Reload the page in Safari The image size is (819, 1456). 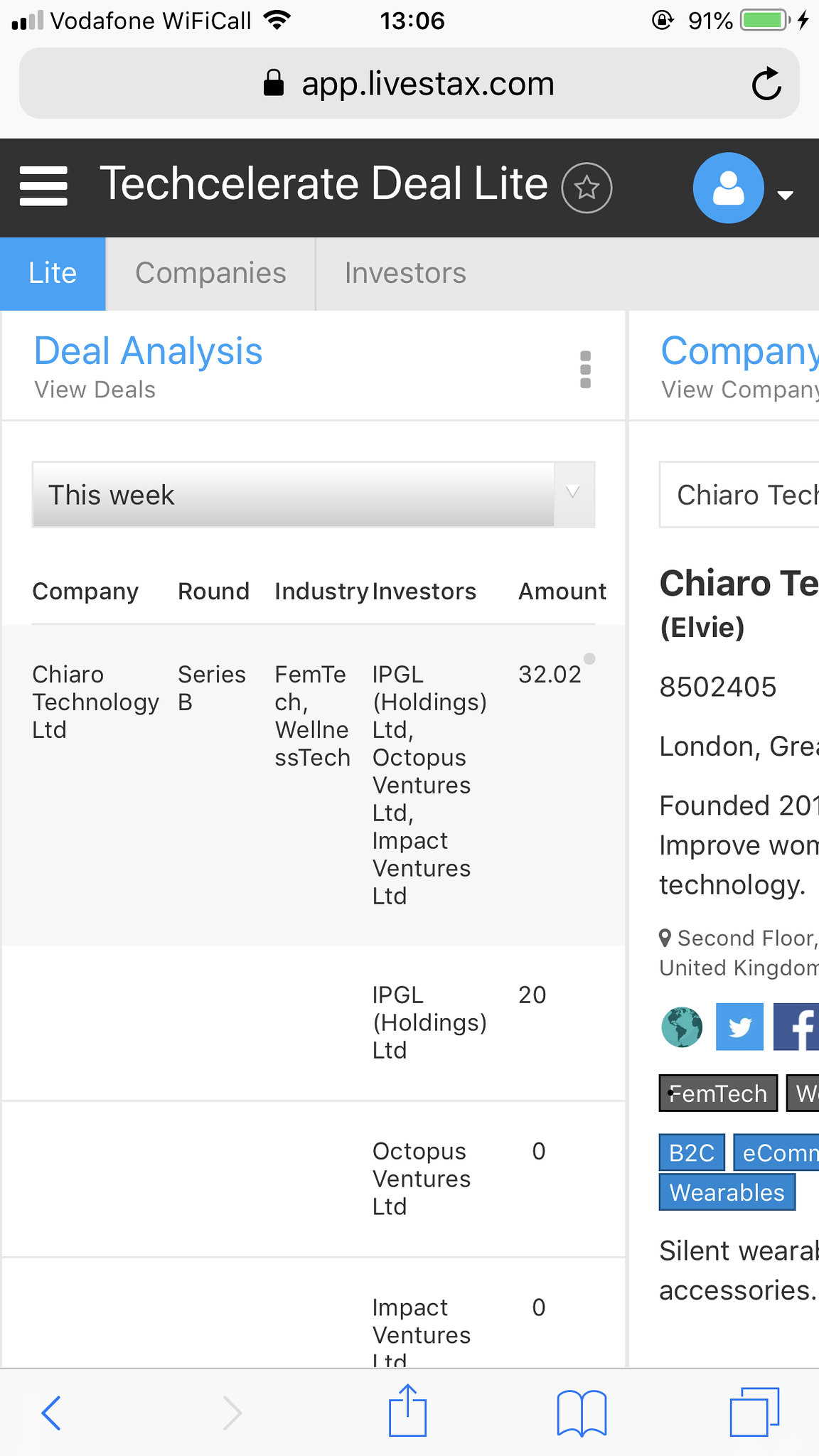pyautogui.click(x=766, y=85)
